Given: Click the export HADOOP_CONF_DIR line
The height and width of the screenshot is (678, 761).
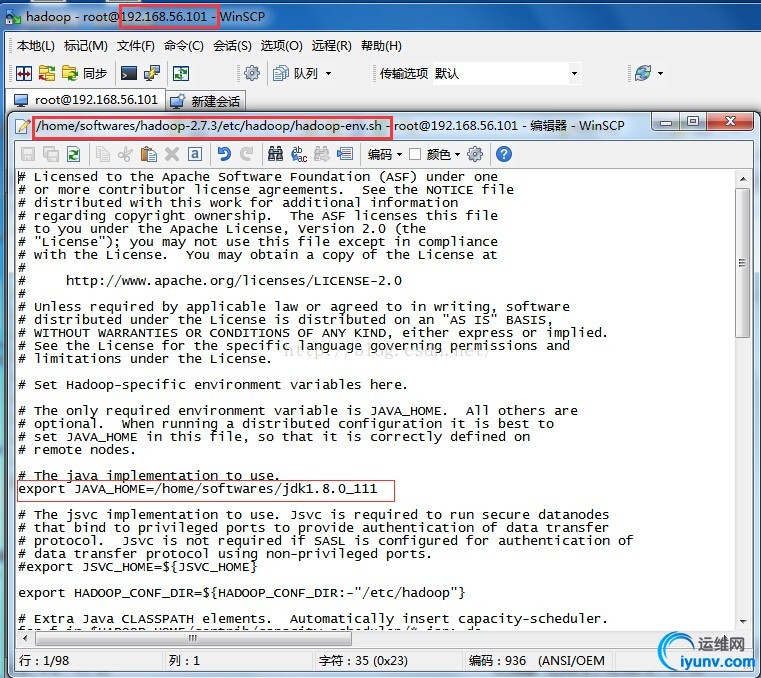Looking at the screenshot, I should (242, 593).
